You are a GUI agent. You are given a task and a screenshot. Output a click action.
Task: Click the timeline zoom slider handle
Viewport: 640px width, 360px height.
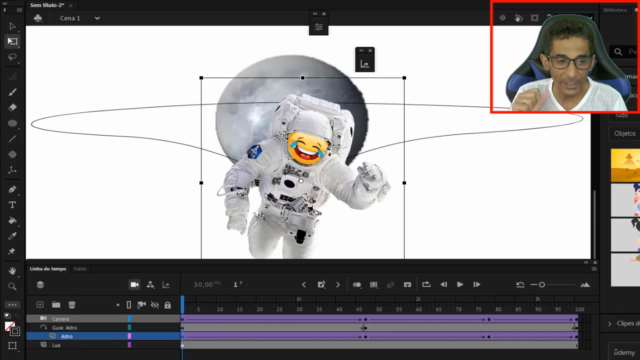tap(542, 285)
